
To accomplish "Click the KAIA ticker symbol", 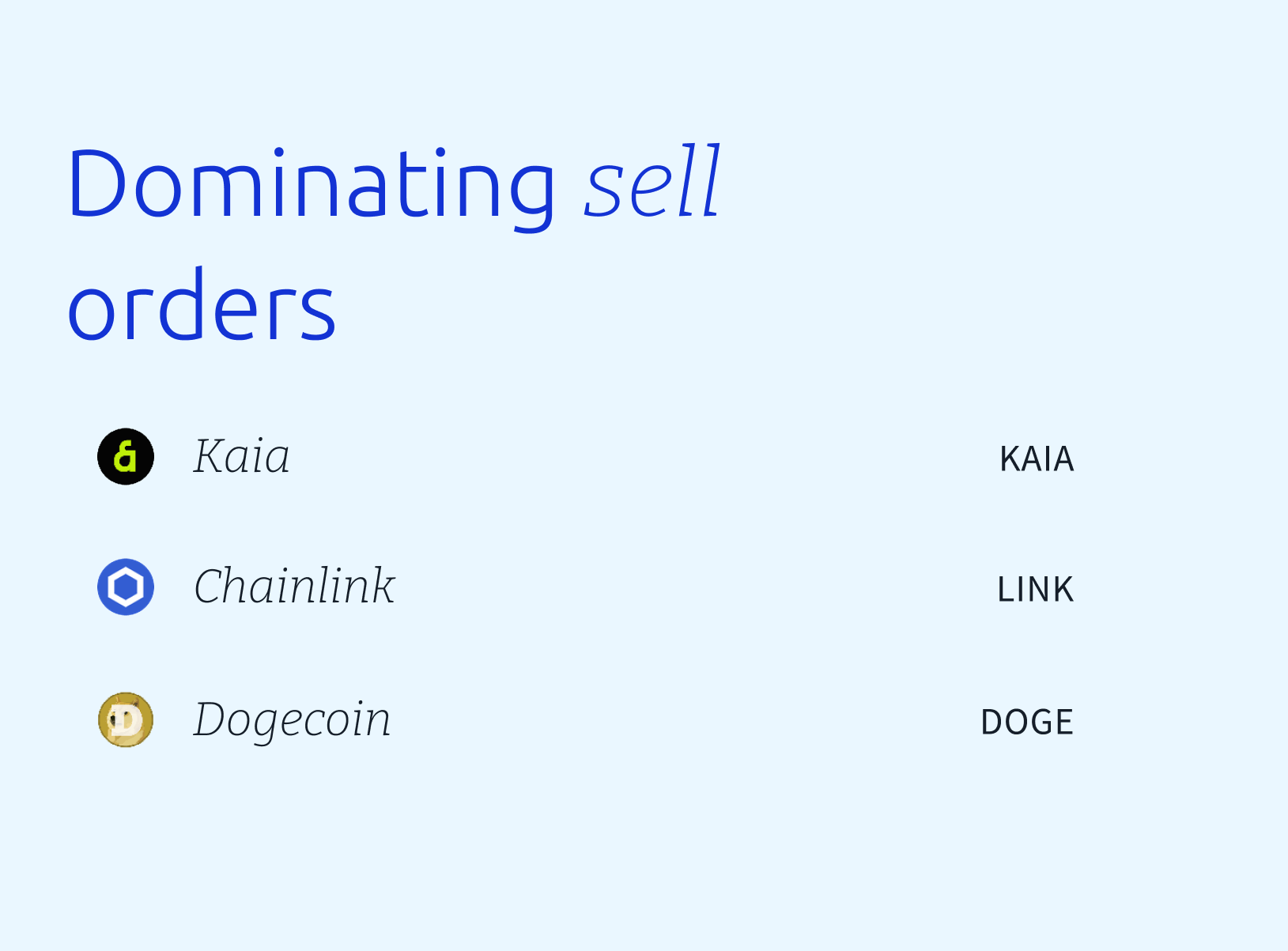I will tap(1037, 459).
